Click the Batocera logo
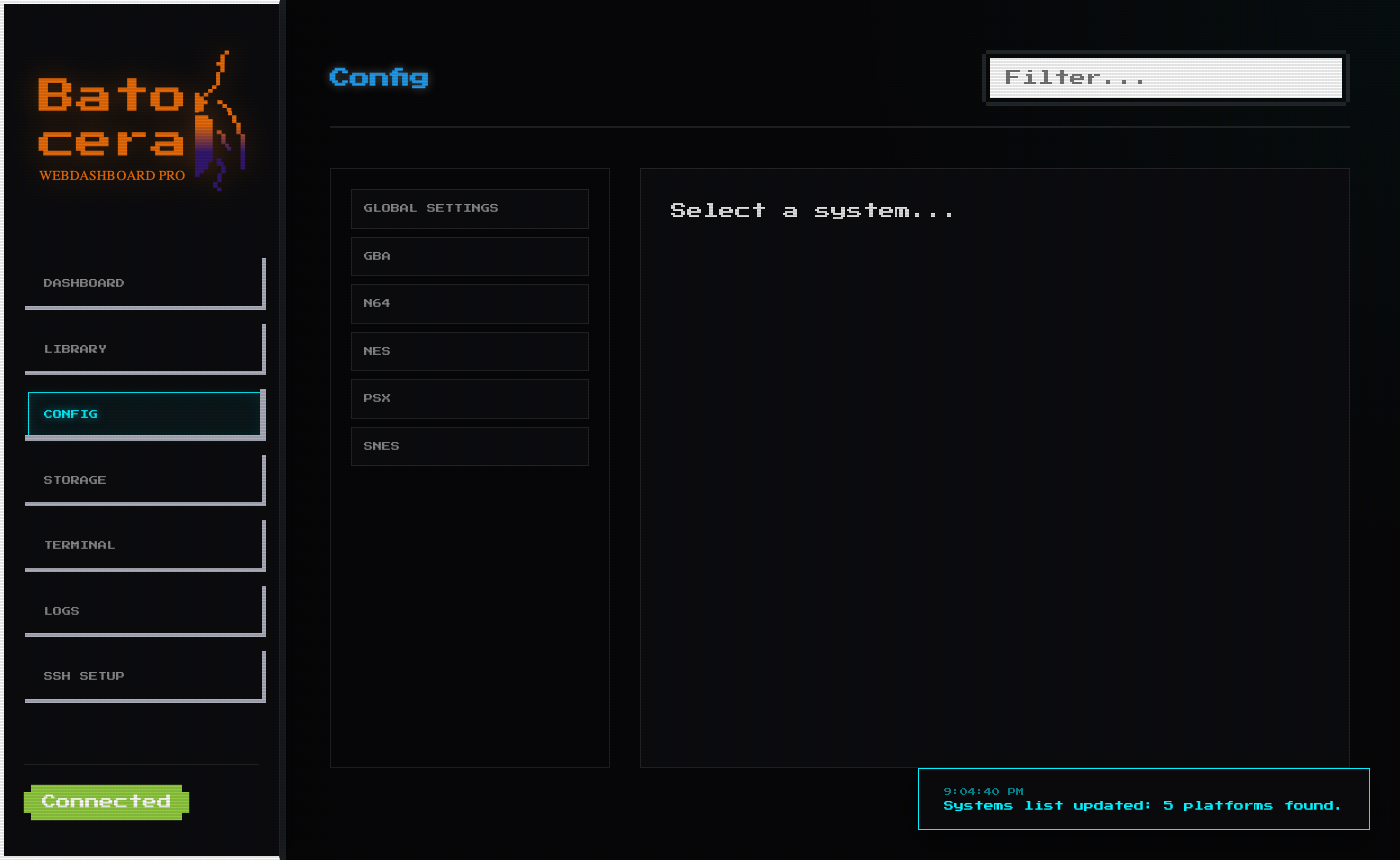The height and width of the screenshot is (860, 1400). (x=141, y=121)
